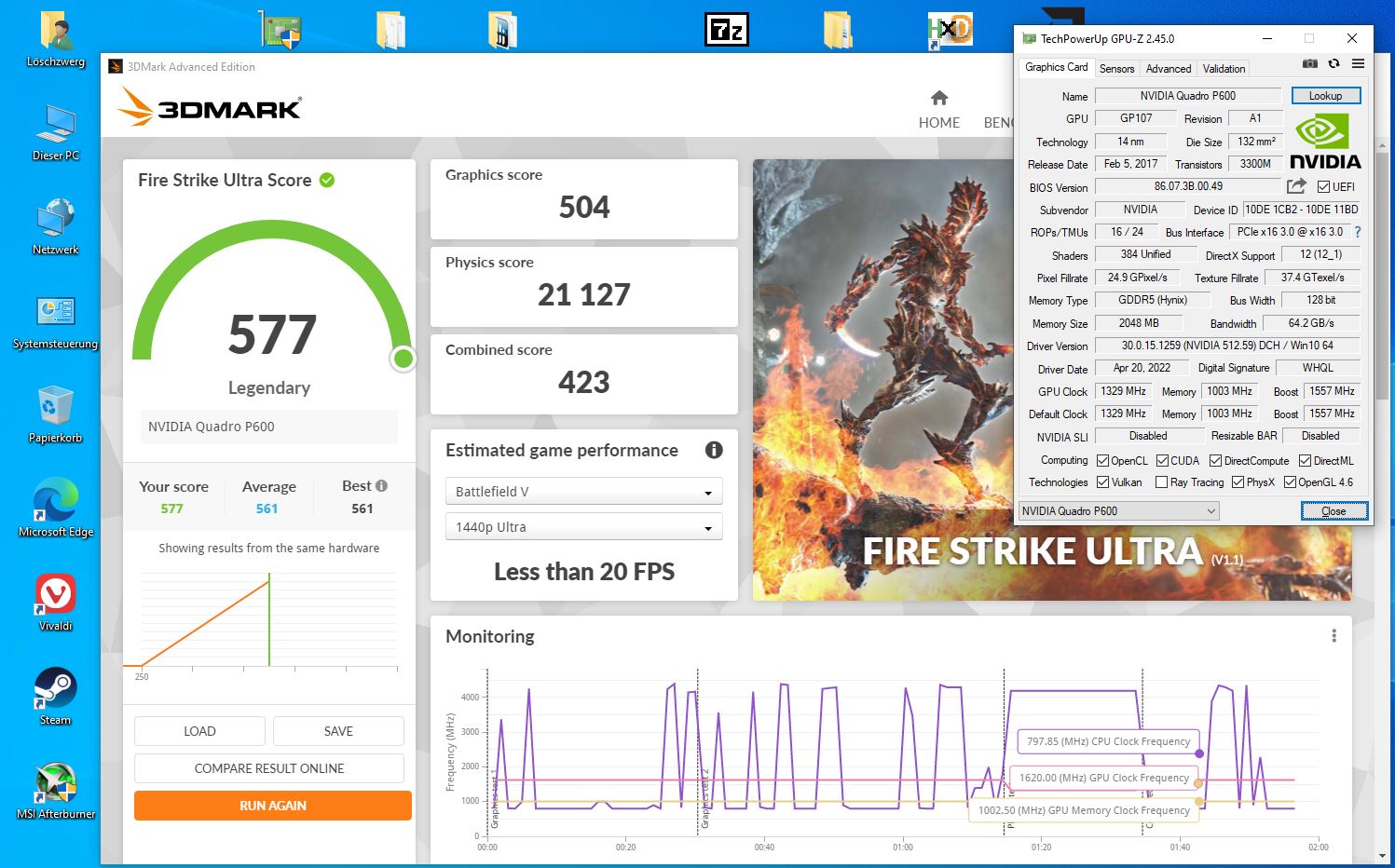Click the HOME house icon
The image size is (1395, 868).
tap(939, 98)
